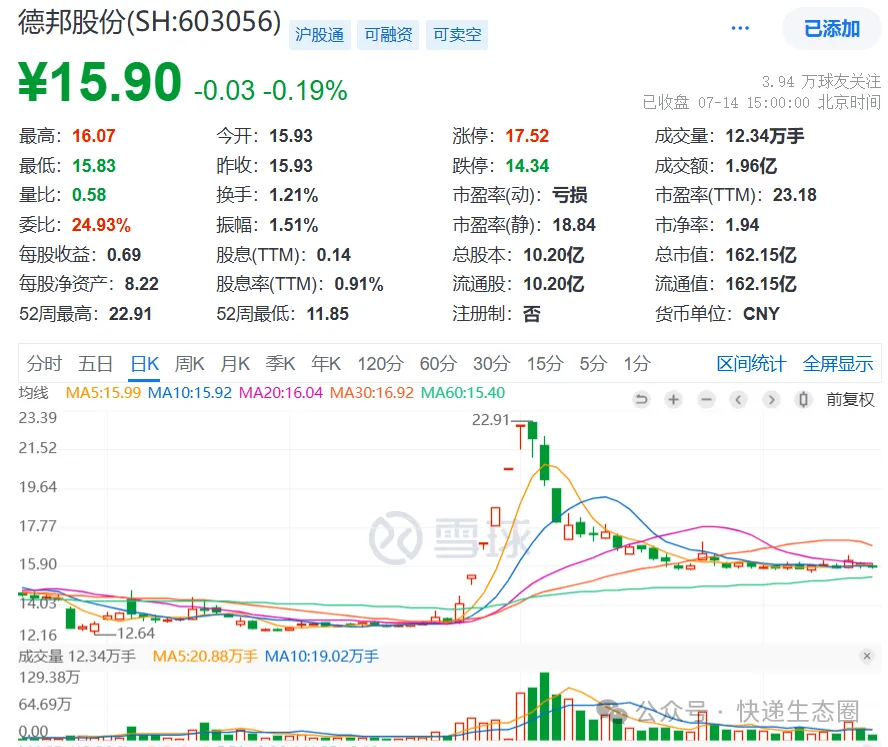Move chart right with the right arrow
The image size is (888, 747).
tap(771, 400)
